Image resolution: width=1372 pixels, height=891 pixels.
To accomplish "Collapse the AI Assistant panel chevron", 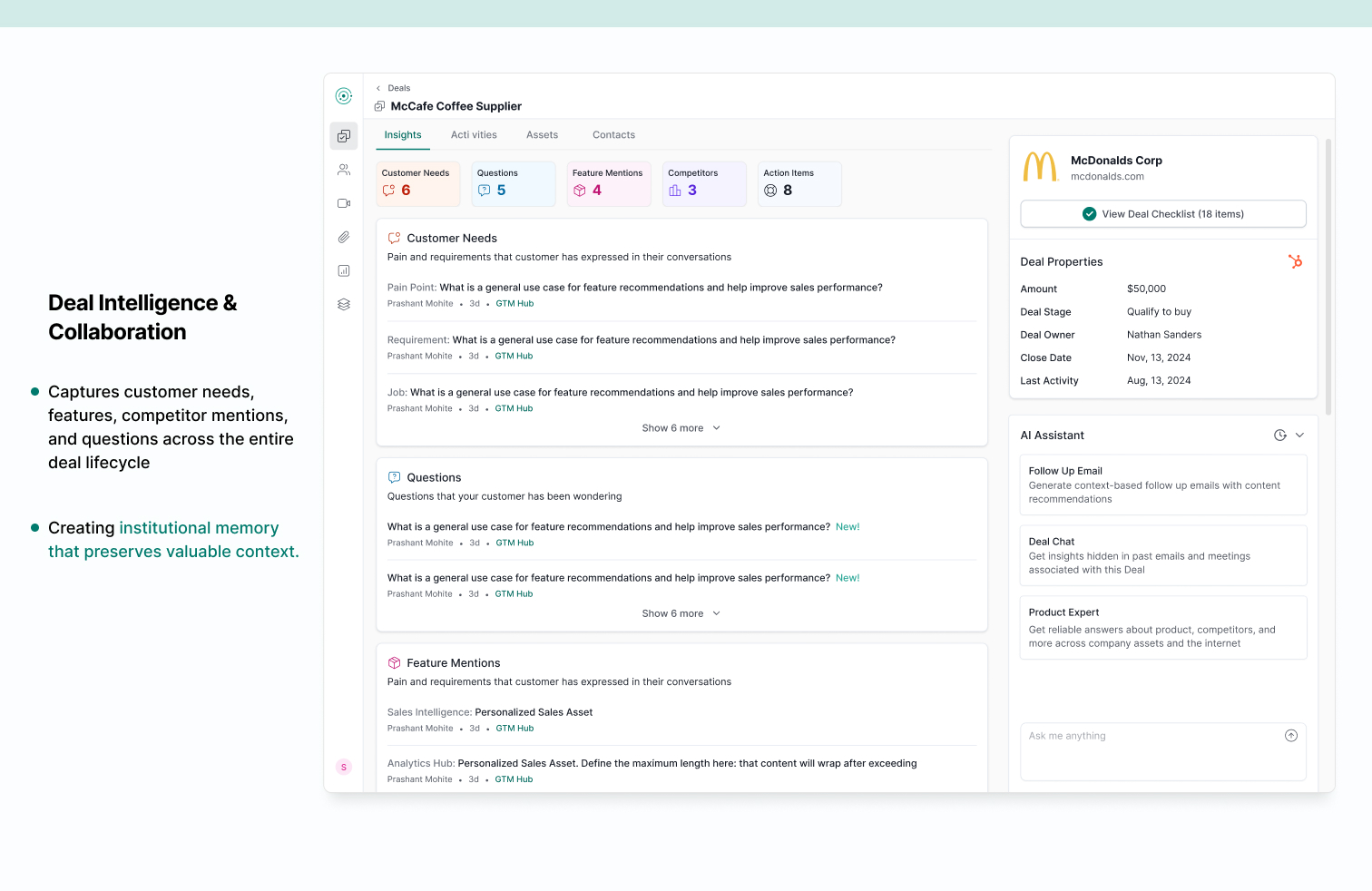I will (x=1299, y=436).
